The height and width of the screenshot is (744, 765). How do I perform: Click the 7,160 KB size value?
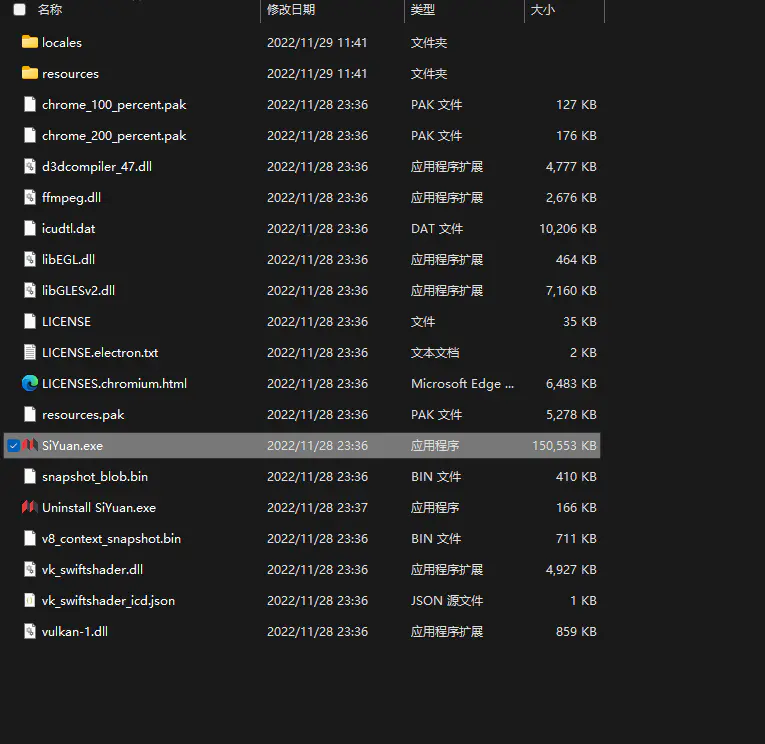tap(571, 291)
